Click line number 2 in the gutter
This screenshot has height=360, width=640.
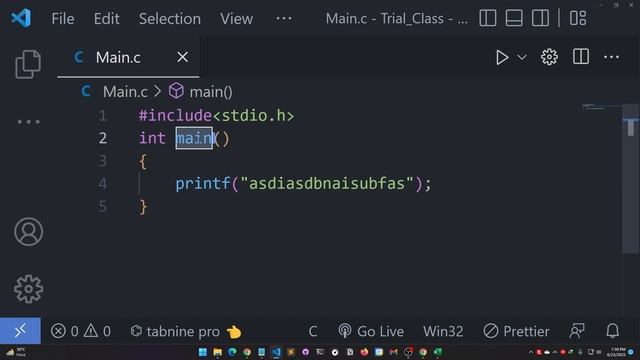pyautogui.click(x=103, y=138)
